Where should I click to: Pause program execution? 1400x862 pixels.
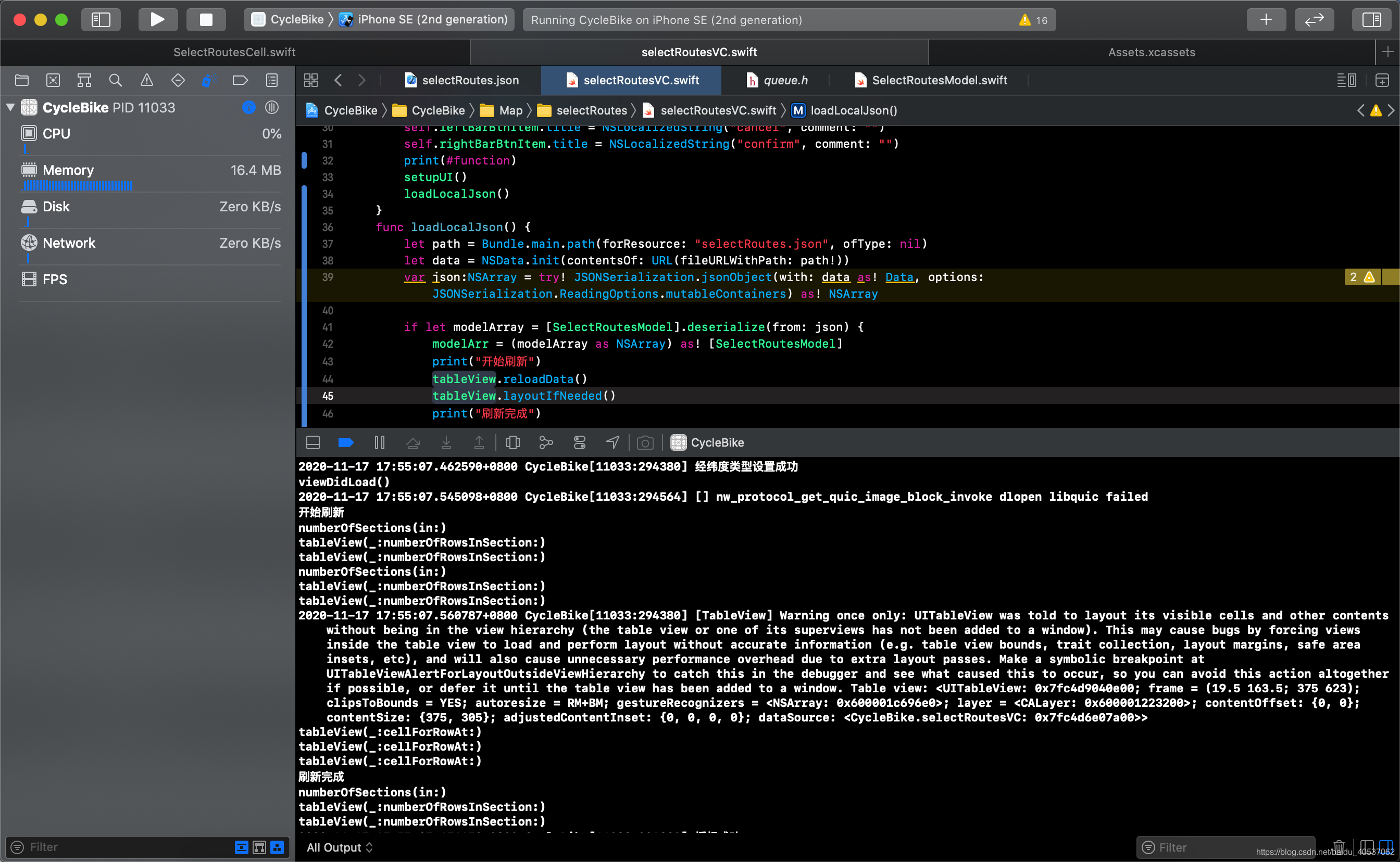(x=379, y=442)
